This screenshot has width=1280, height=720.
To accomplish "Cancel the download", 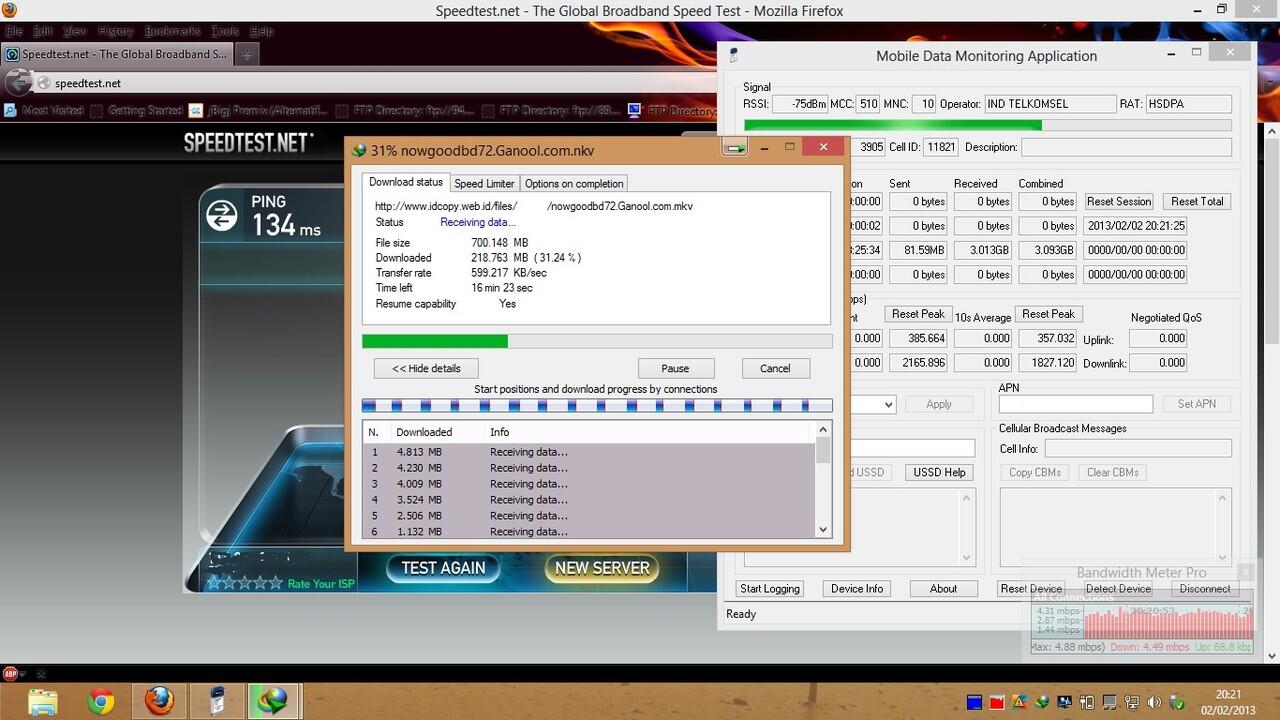I will point(775,368).
